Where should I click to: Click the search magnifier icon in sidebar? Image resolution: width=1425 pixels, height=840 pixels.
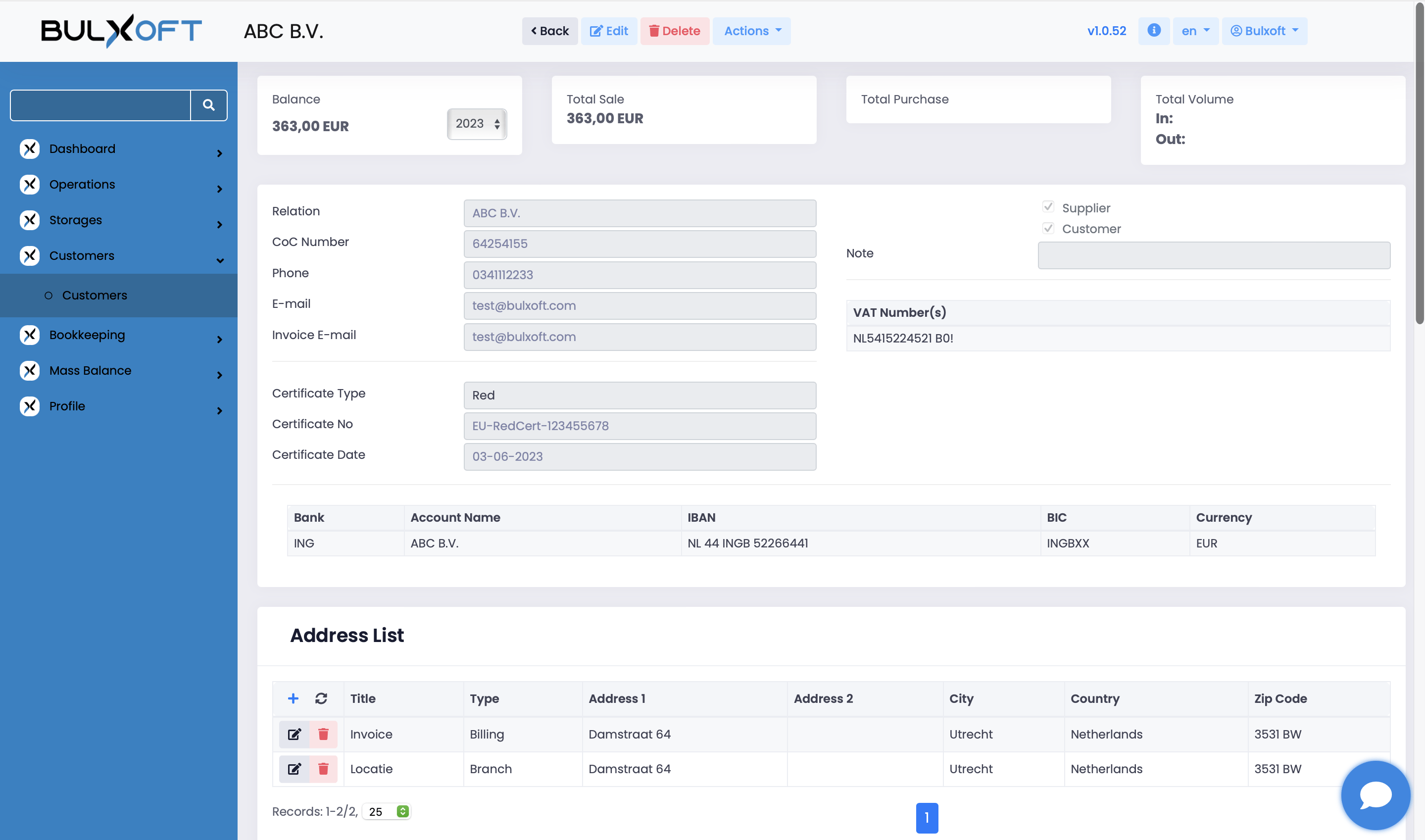click(x=208, y=105)
